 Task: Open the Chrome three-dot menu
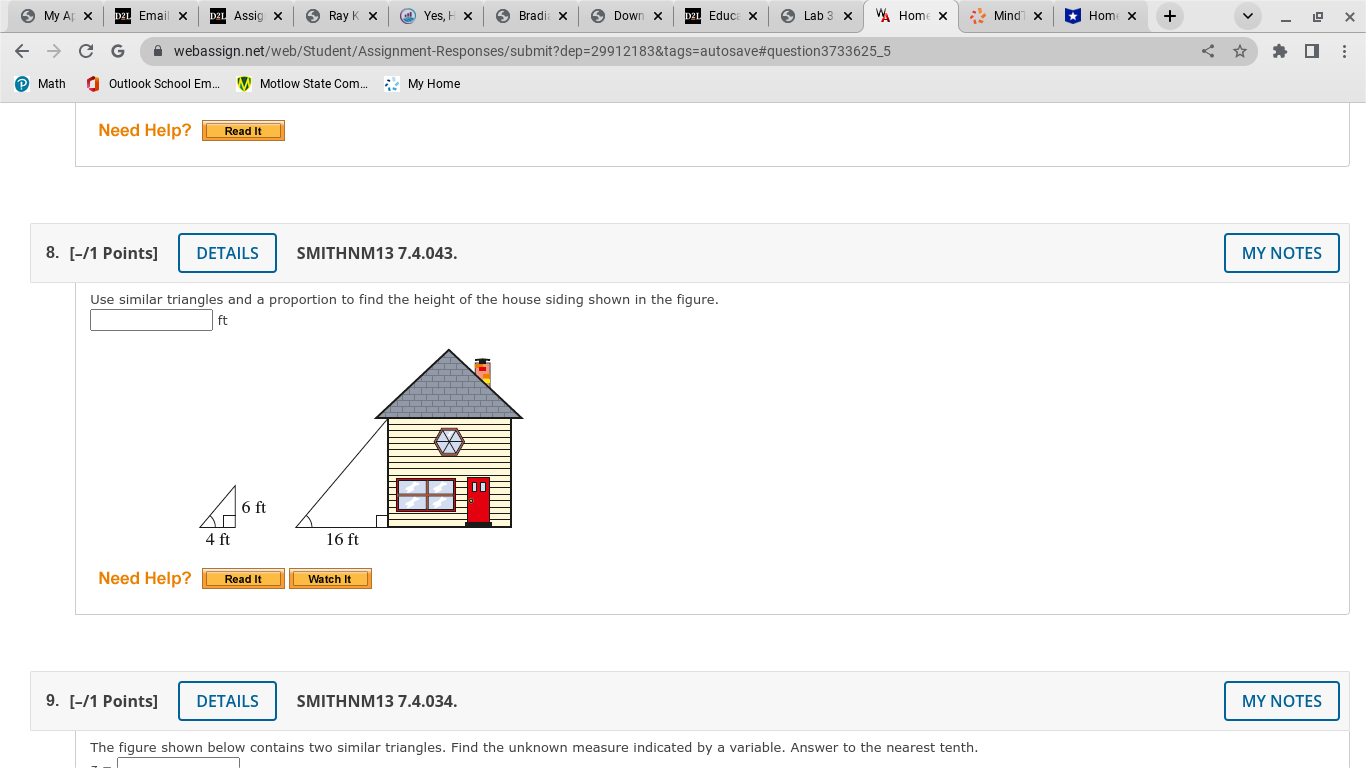point(1344,51)
